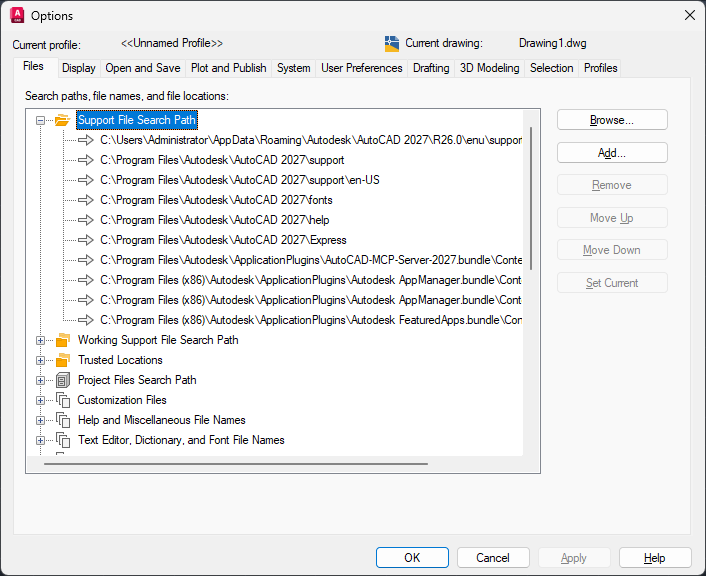This screenshot has width=706, height=576.
Task: Click the Browse... button
Action: tap(612, 120)
